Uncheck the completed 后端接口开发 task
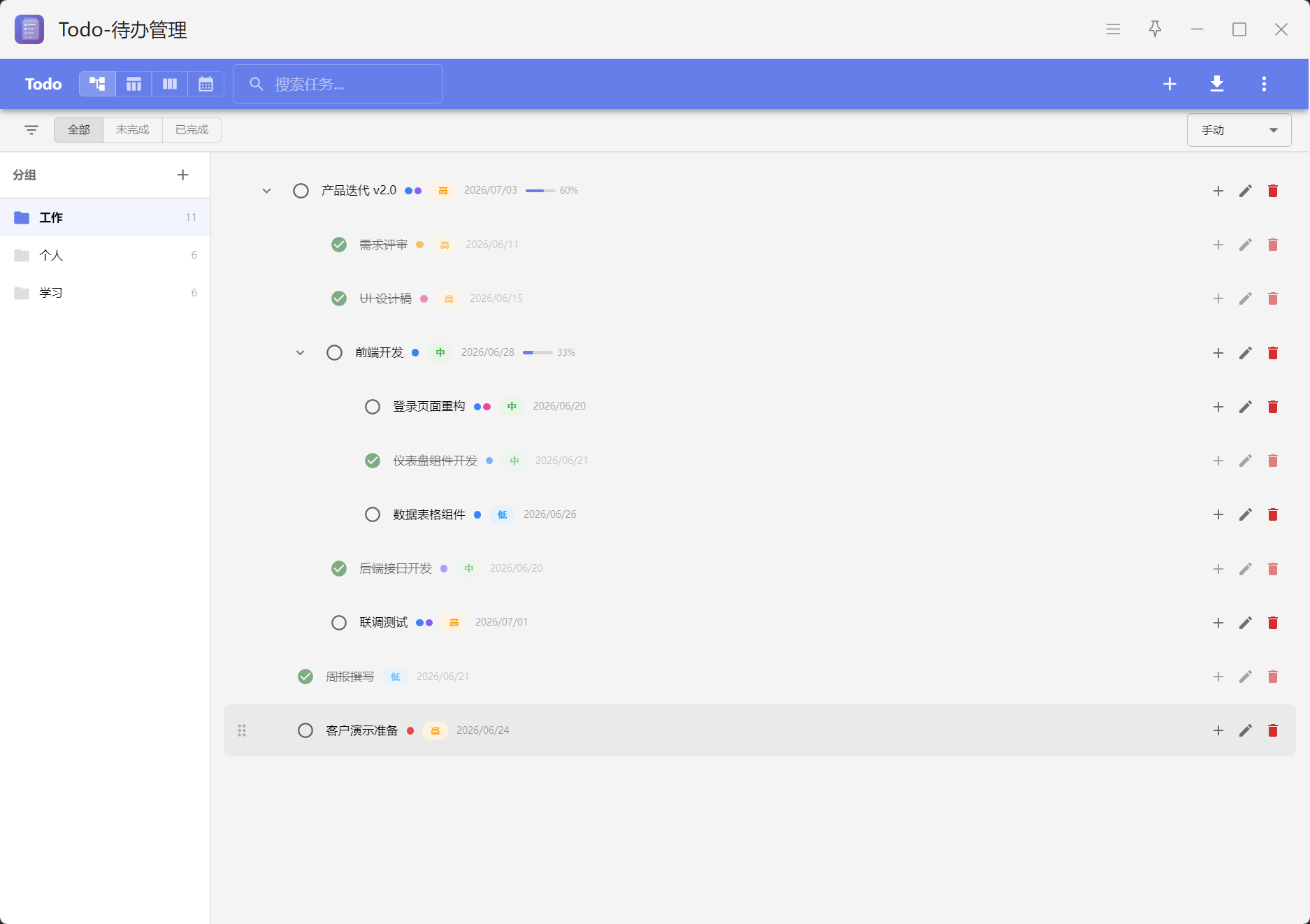 tap(339, 568)
